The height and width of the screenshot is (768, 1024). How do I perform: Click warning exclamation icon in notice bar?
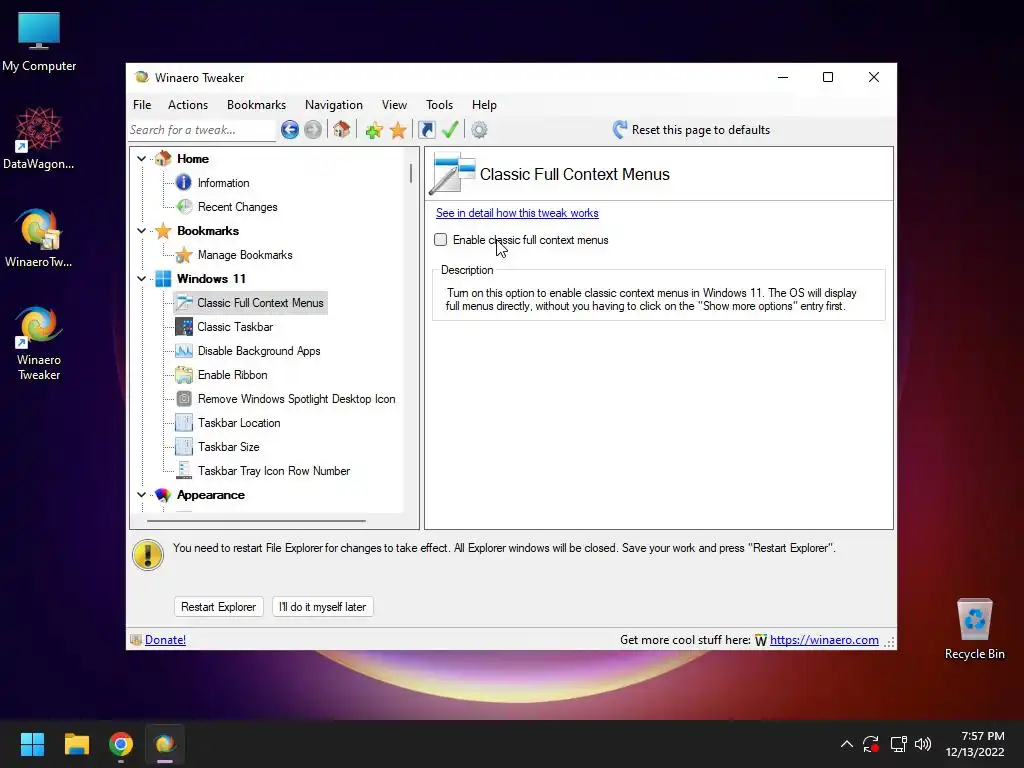[x=148, y=555]
